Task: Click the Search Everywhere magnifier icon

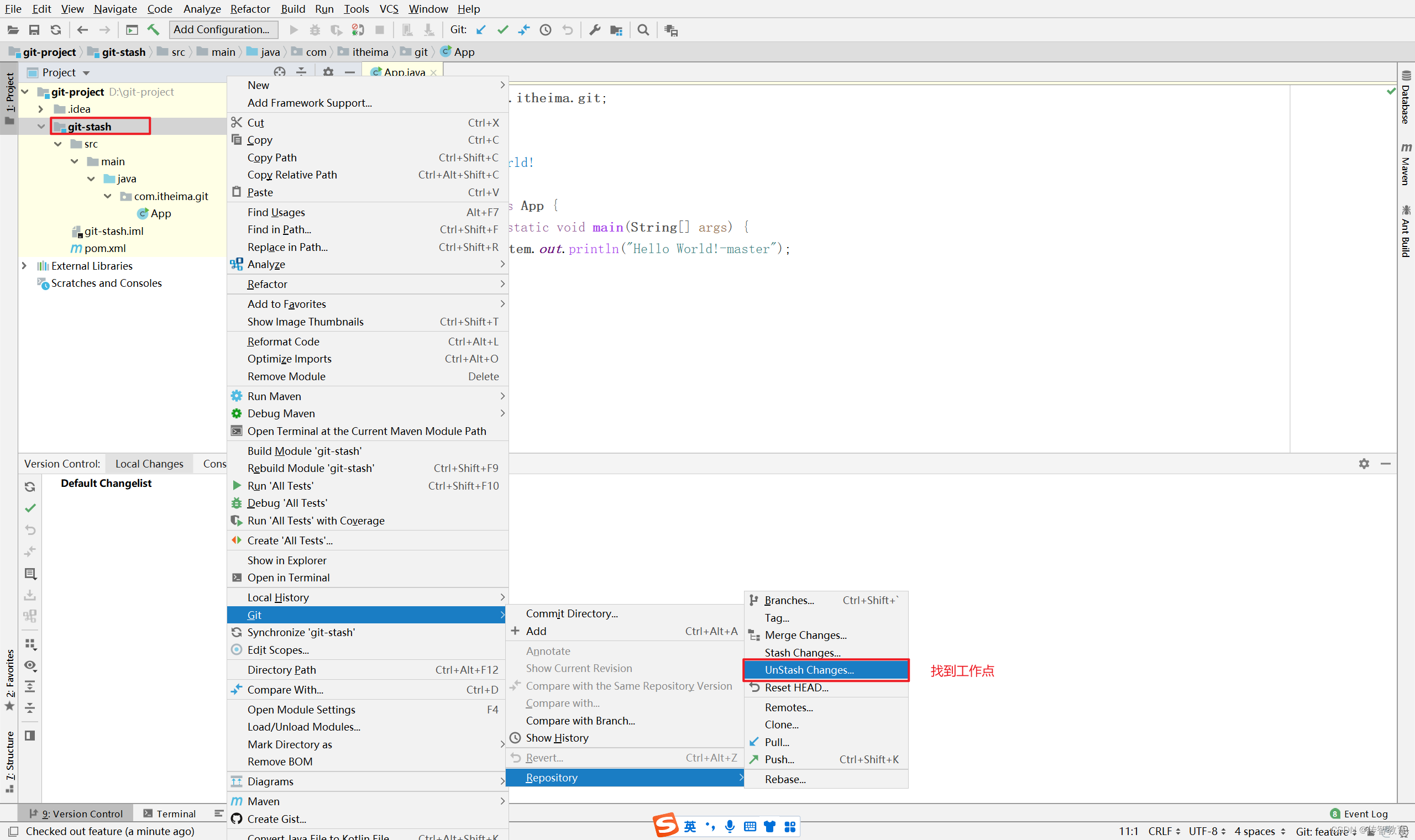Action: (x=643, y=30)
